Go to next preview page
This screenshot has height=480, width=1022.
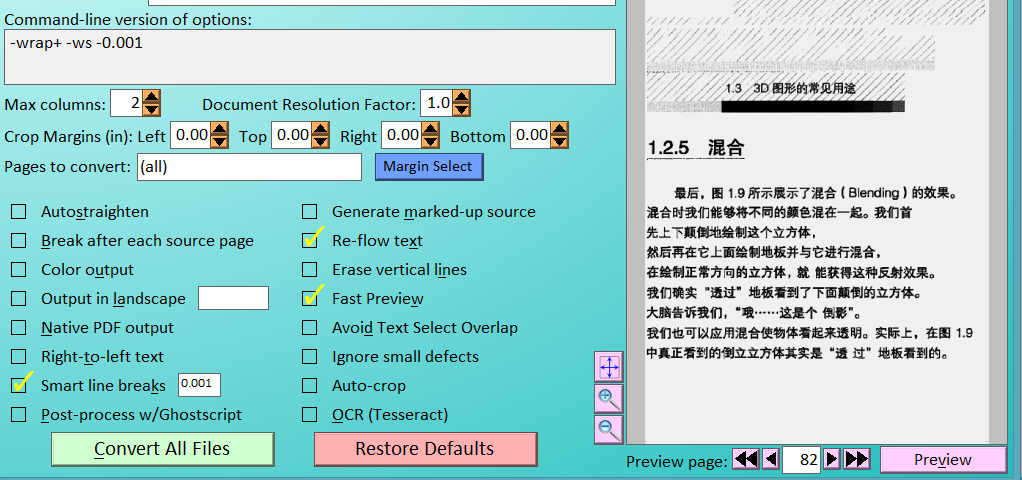coord(832,460)
